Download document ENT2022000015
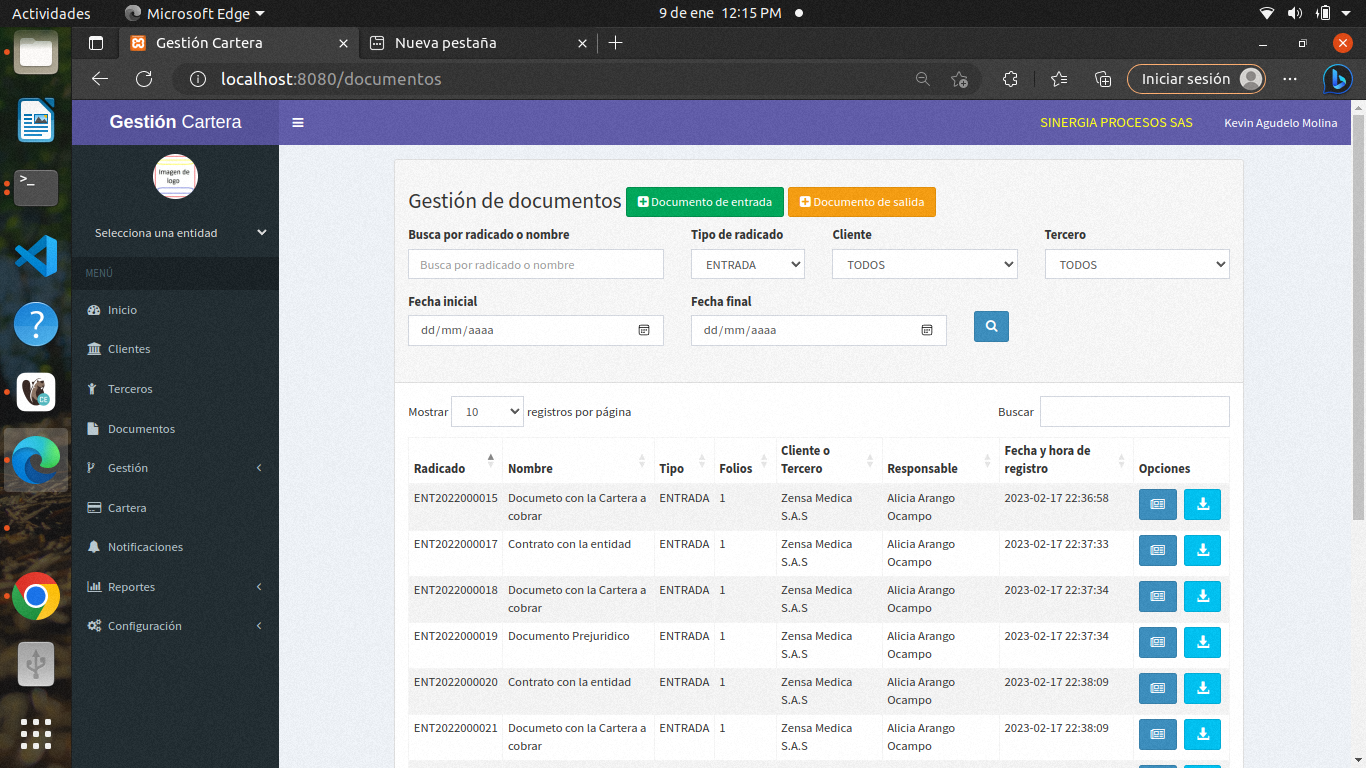Screen dimensions: 1366x768 pyautogui.click(x=1202, y=505)
